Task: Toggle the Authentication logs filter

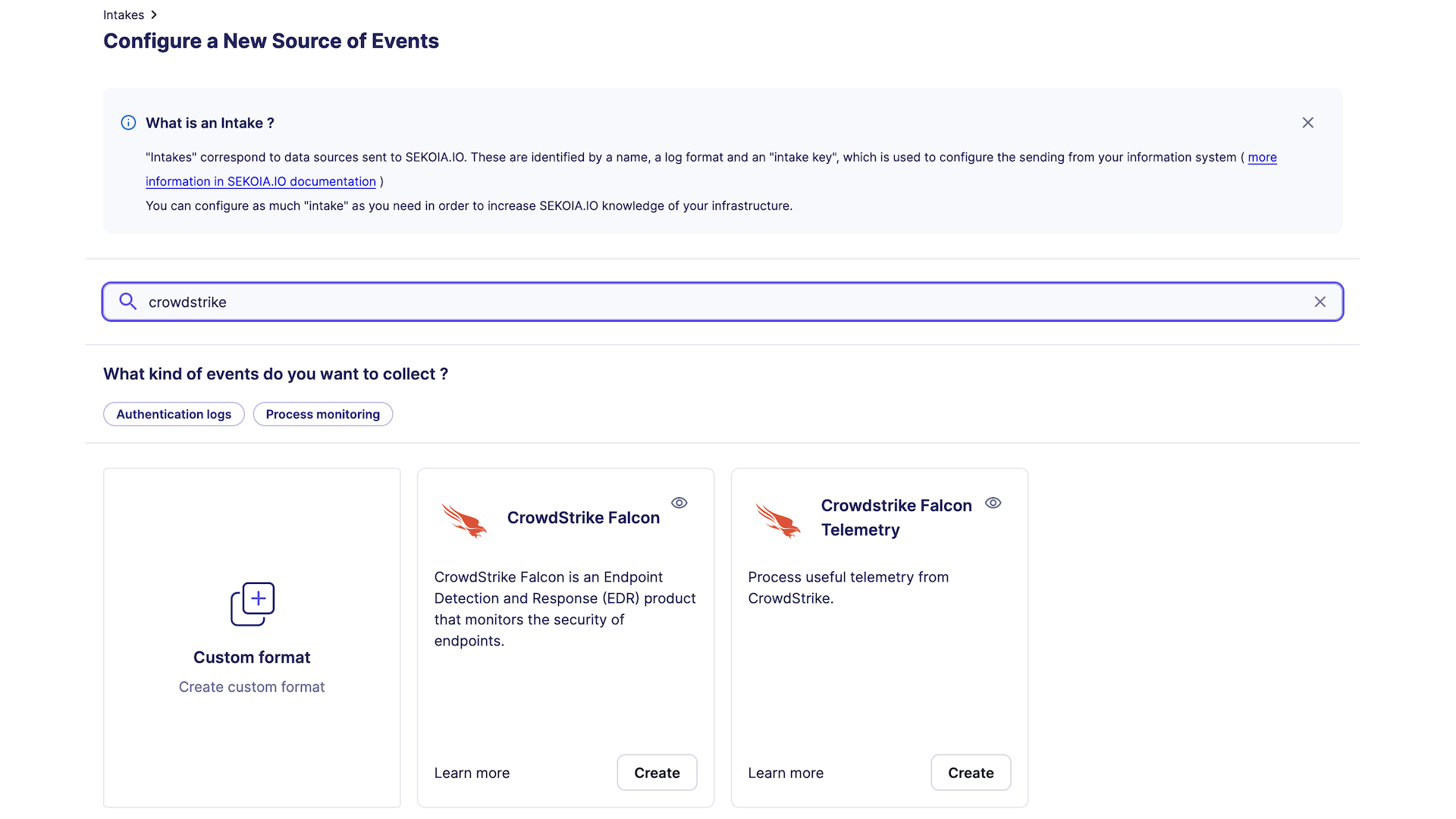Action: pyautogui.click(x=174, y=414)
